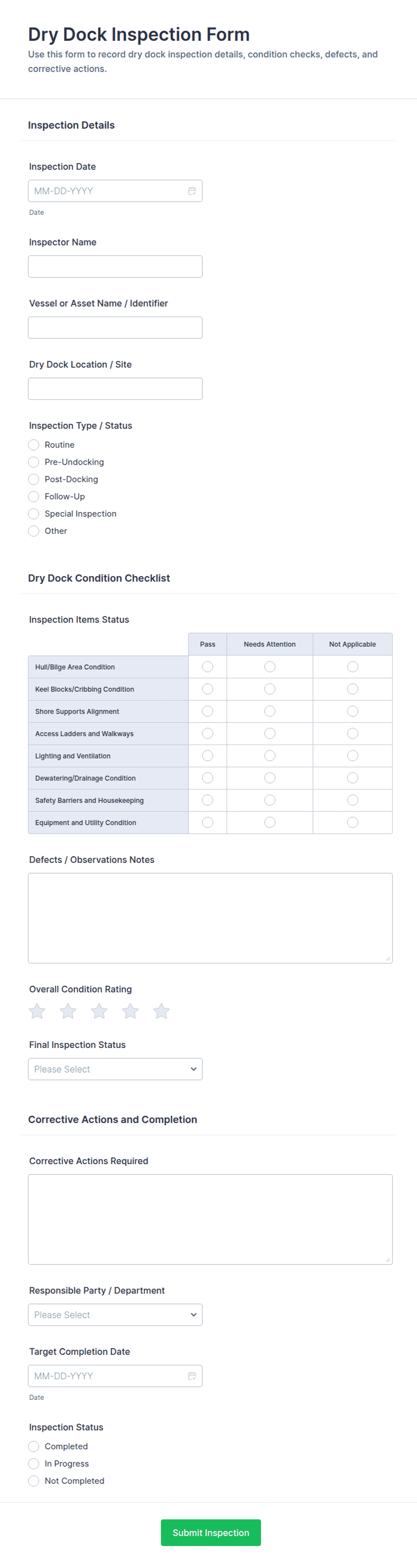Click the Submit Inspection button
Viewport: 417px width, 1568px height.
click(x=211, y=1533)
